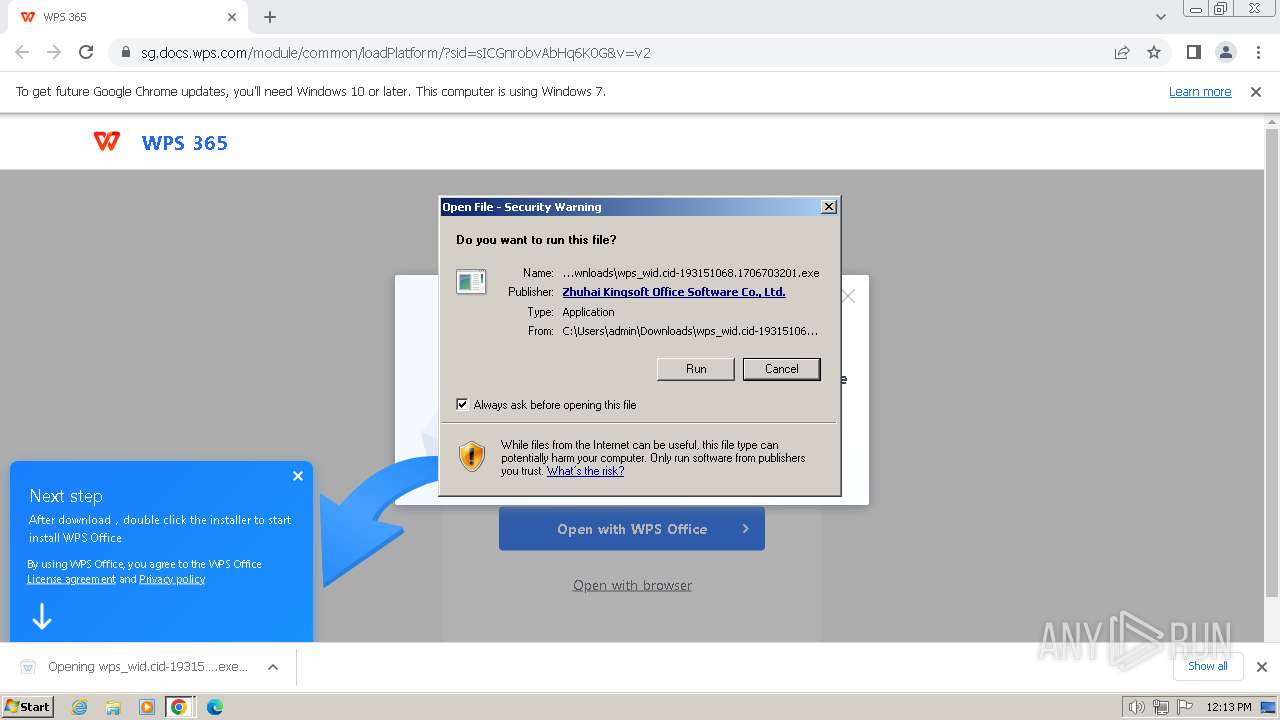This screenshot has width=1280, height=720.
Task: Click the network tray icon
Action: [x=1161, y=707]
